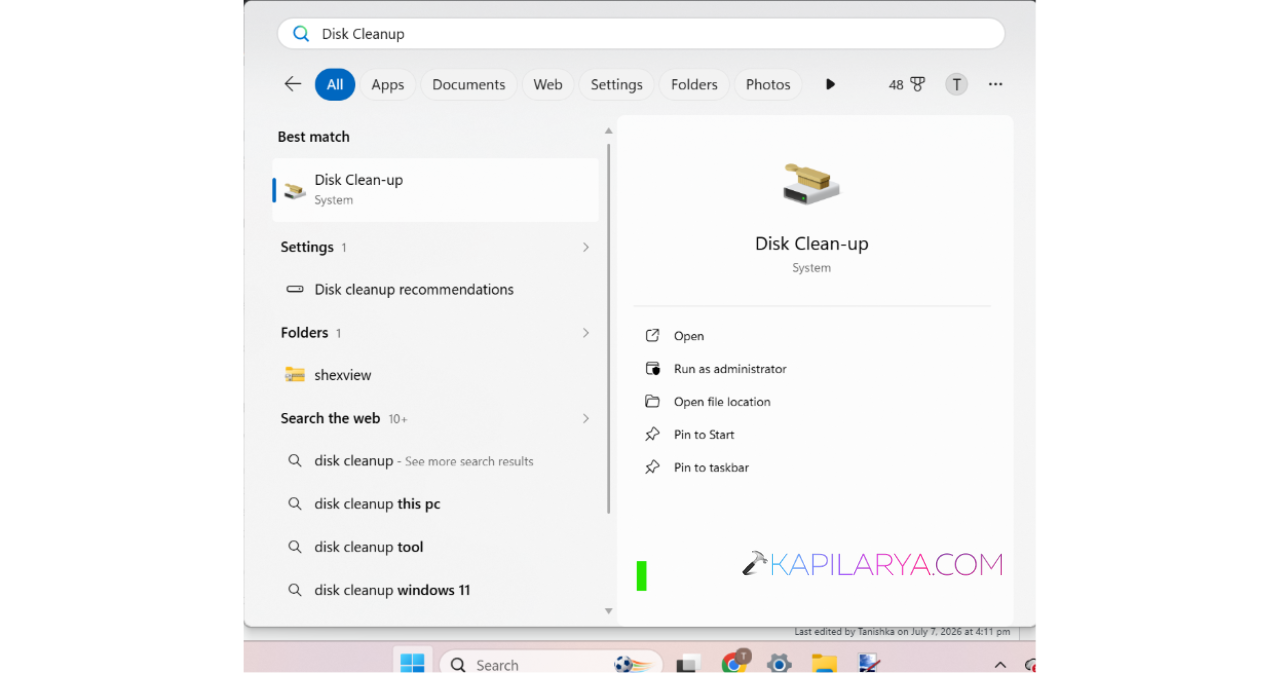Click the back arrow in search panel

click(292, 84)
